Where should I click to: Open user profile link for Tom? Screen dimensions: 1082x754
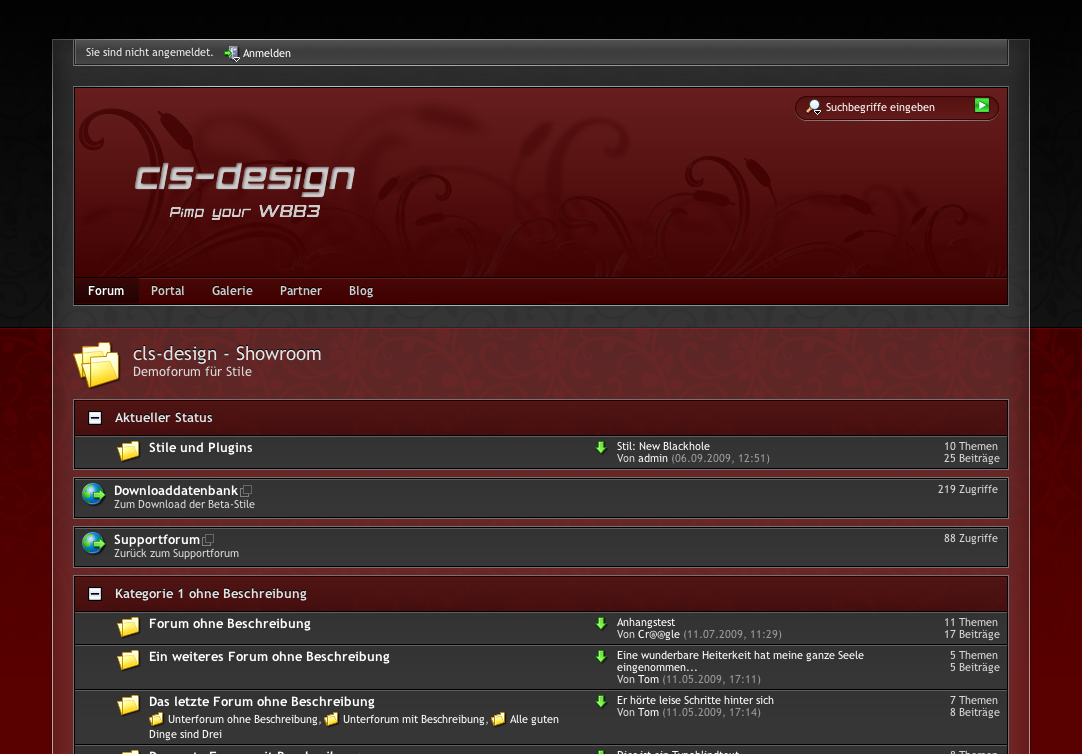coord(648,679)
